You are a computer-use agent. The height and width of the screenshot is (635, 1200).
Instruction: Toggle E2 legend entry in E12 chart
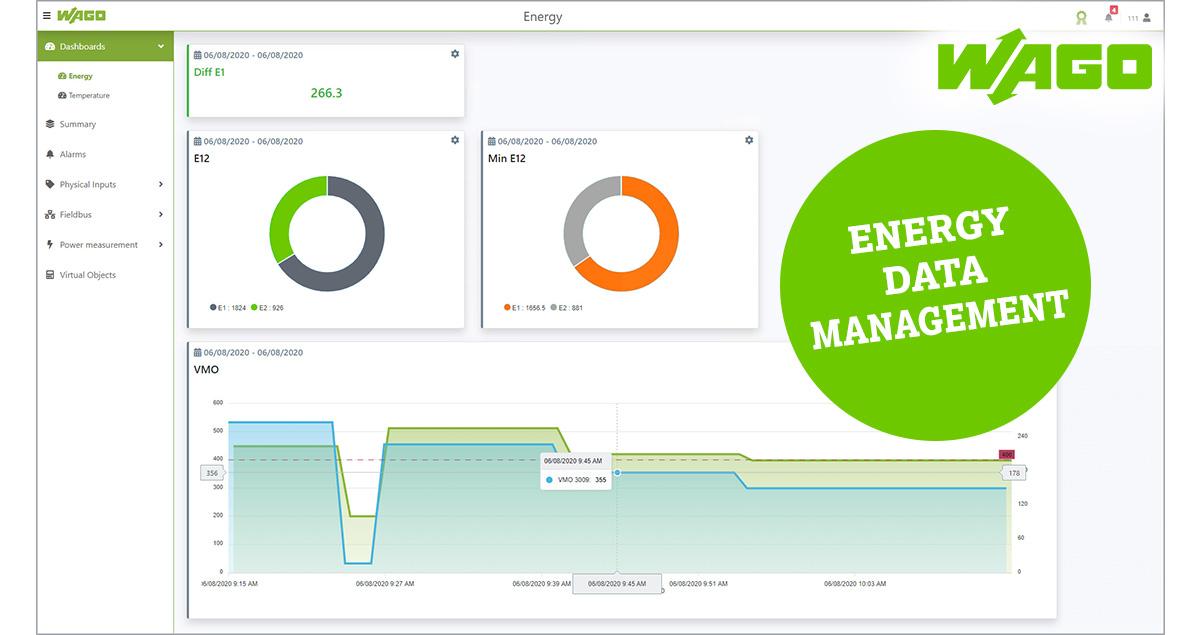(267, 307)
